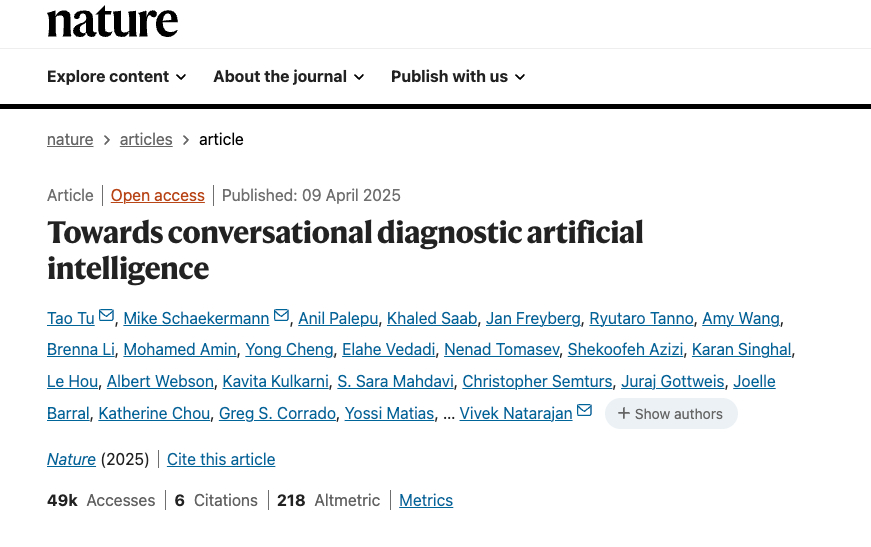This screenshot has width=871, height=547.
Task: Click the Nature journal name link
Action: coord(71,459)
